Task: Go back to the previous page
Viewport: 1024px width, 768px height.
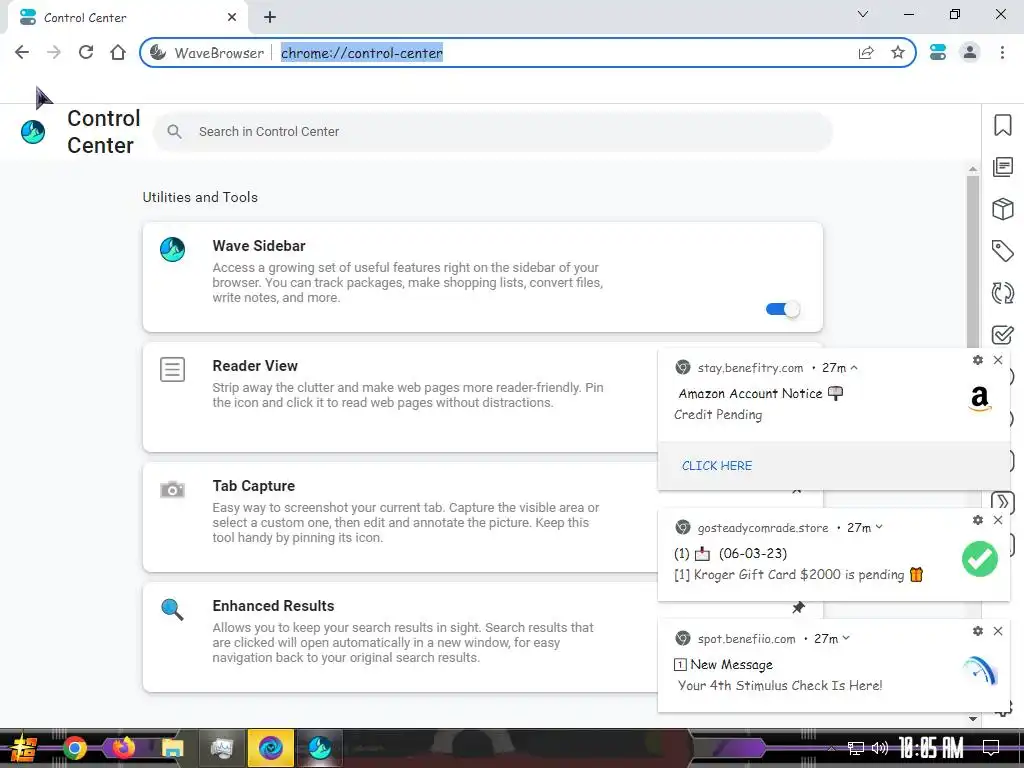Action: [22, 52]
